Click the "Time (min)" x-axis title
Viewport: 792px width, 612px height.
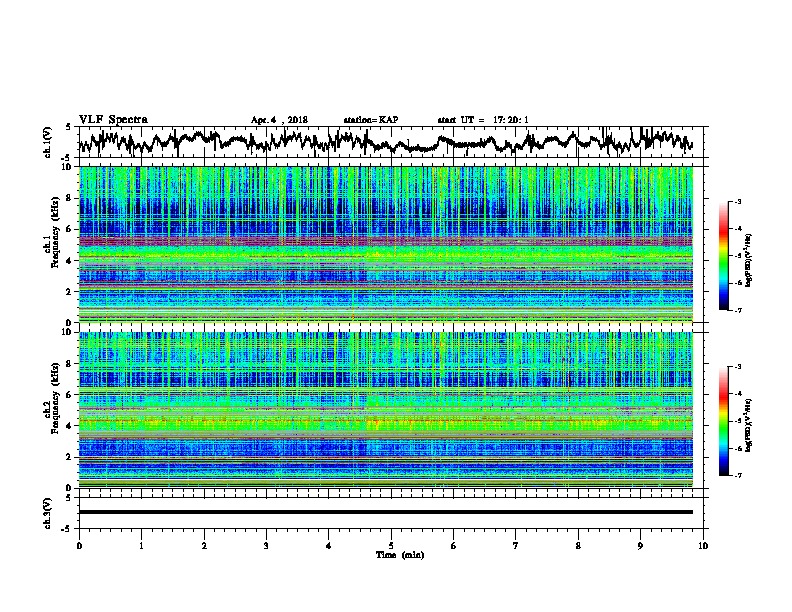point(400,555)
